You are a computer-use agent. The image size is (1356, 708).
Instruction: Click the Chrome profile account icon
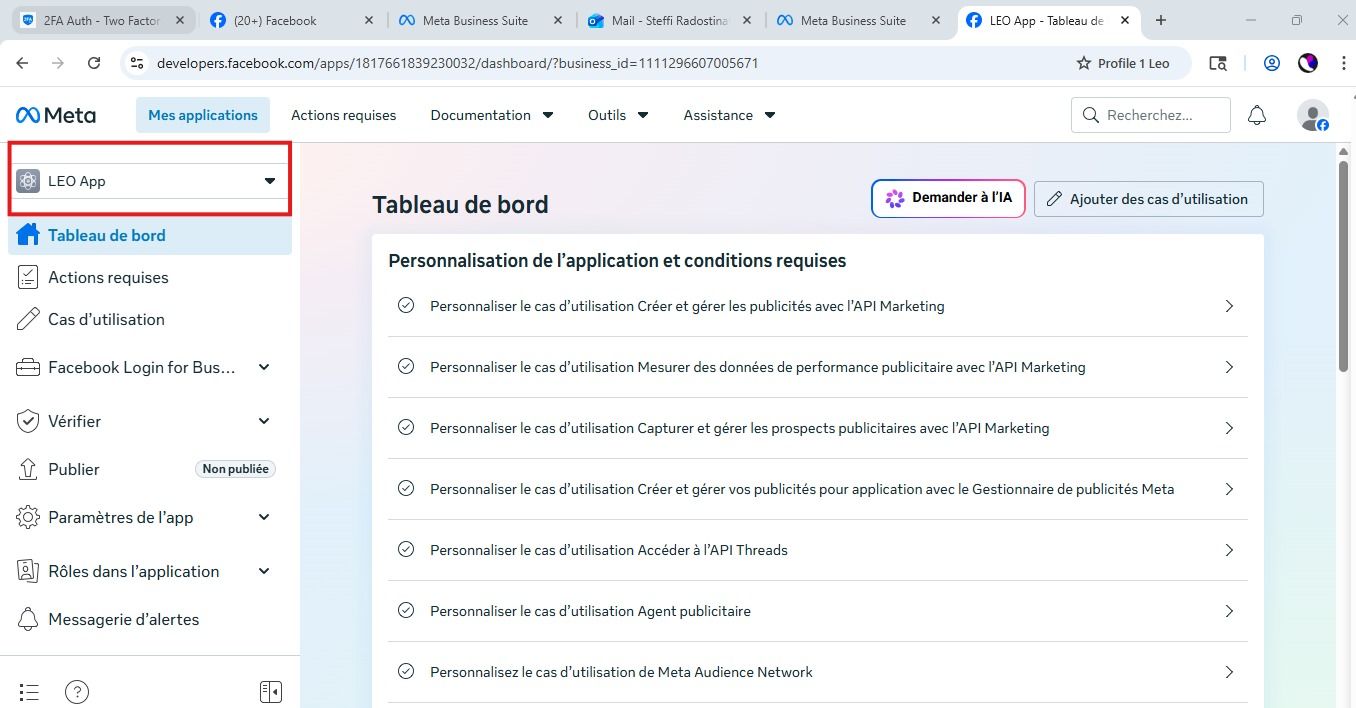1272,63
